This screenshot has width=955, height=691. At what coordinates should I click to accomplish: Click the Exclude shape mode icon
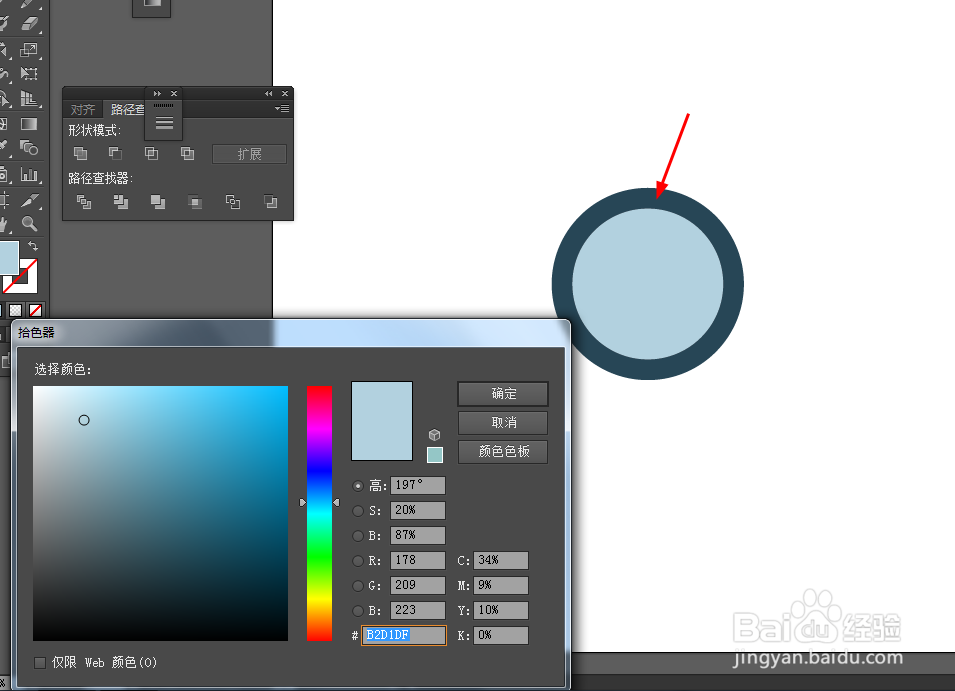tap(188, 153)
